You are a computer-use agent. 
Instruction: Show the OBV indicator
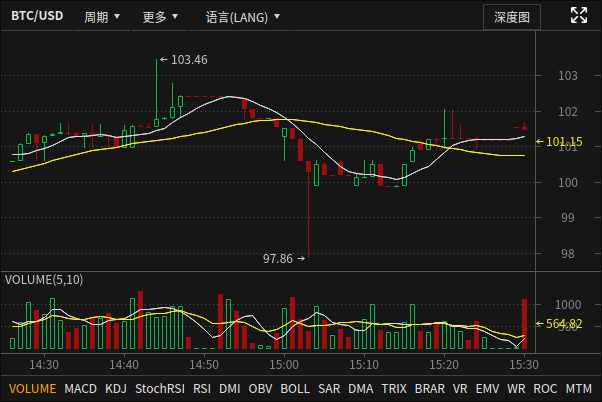pos(260,389)
